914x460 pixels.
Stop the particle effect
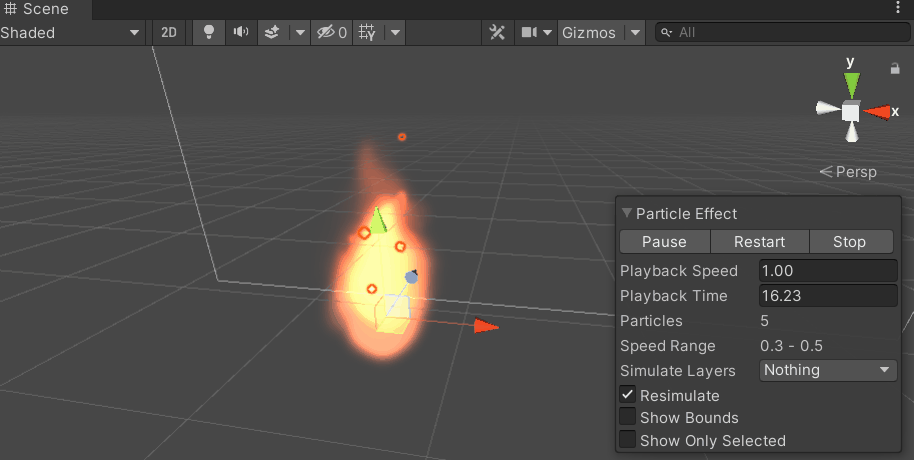pyautogui.click(x=850, y=241)
